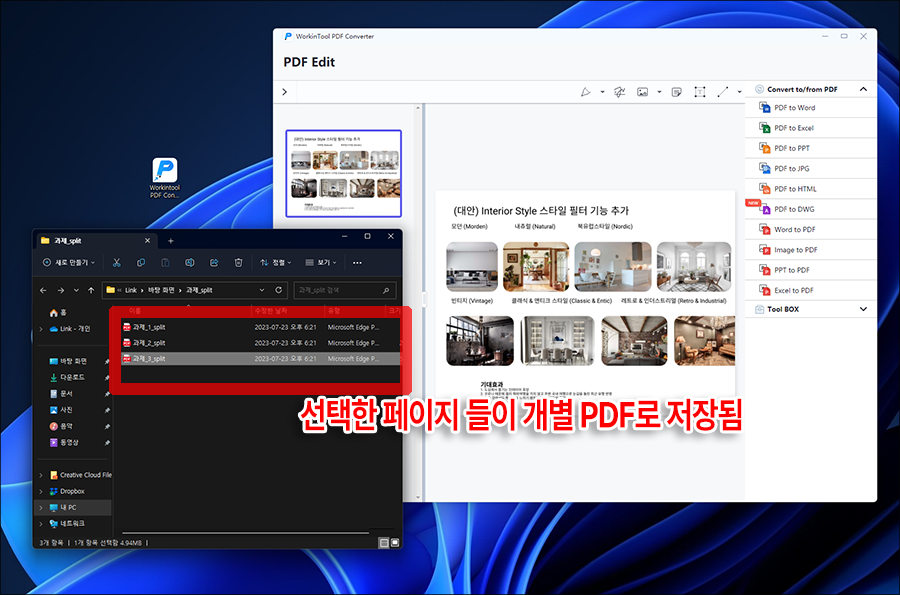This screenshot has width=900, height=595.
Task: Open PDF to Word converter
Action: 810,107
